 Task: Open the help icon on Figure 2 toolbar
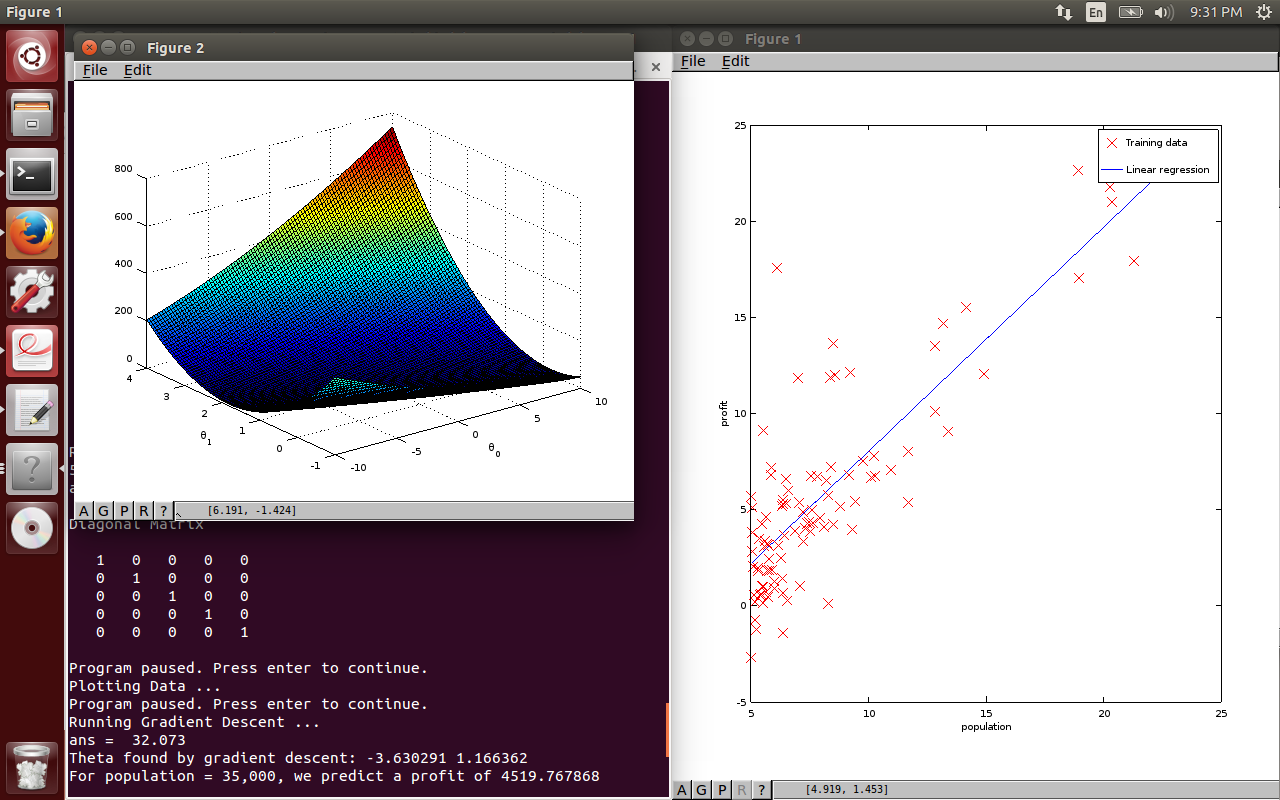click(163, 511)
